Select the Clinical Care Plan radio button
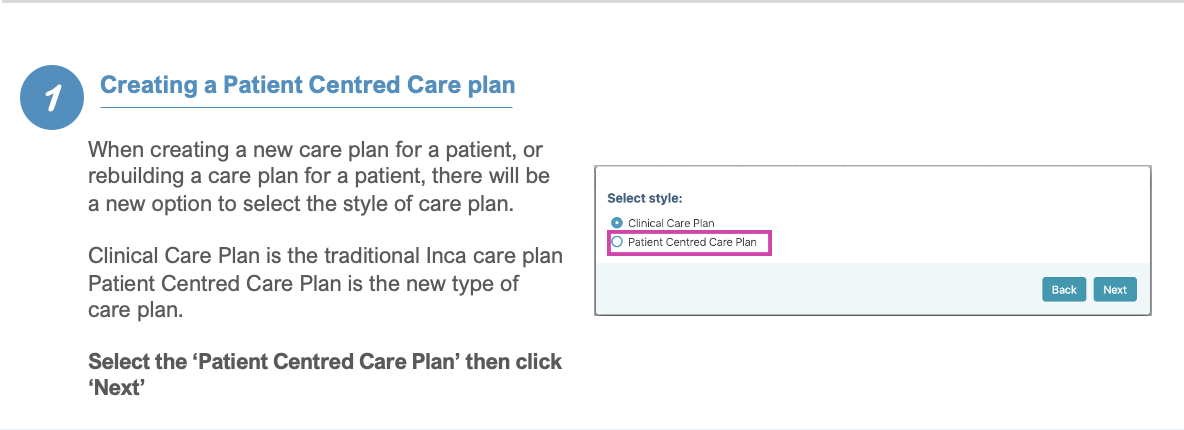 pyautogui.click(x=617, y=223)
